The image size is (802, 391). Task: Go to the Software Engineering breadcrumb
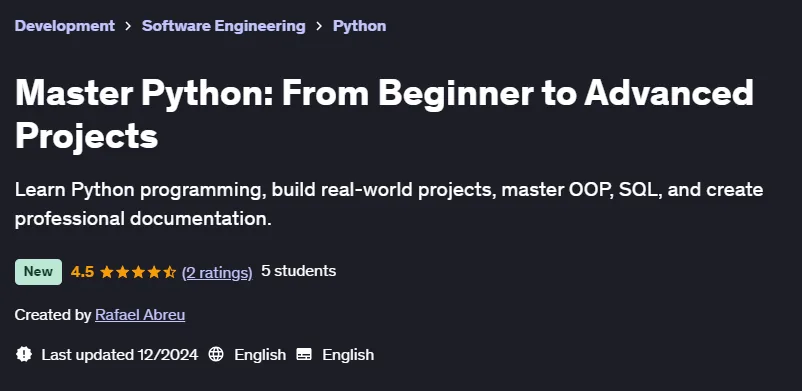pyautogui.click(x=224, y=26)
